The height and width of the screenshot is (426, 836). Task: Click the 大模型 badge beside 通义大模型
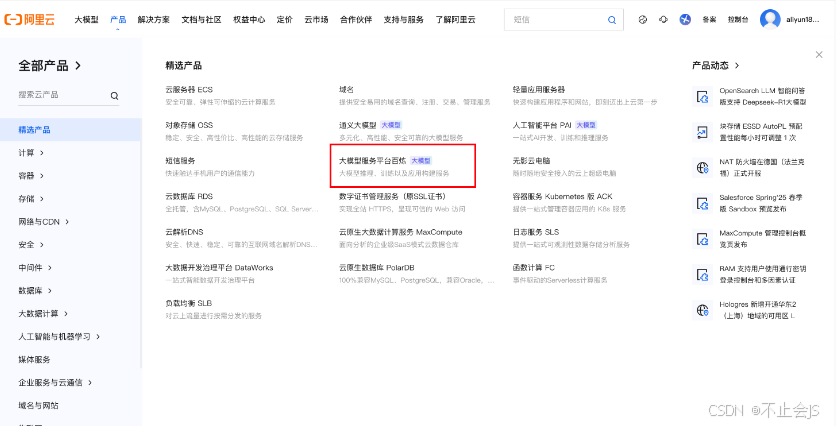(x=391, y=125)
